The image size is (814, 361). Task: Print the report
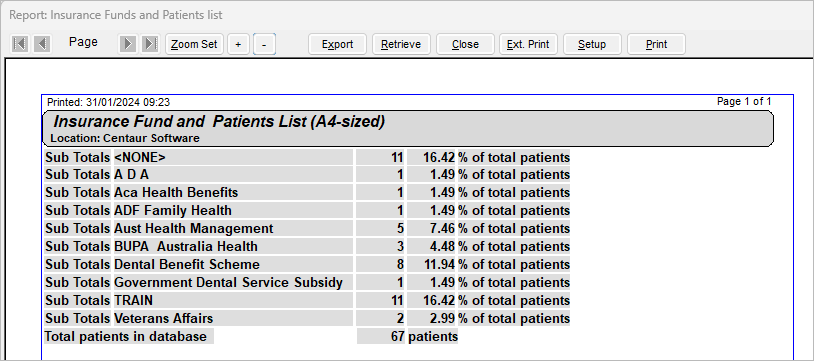pos(656,44)
